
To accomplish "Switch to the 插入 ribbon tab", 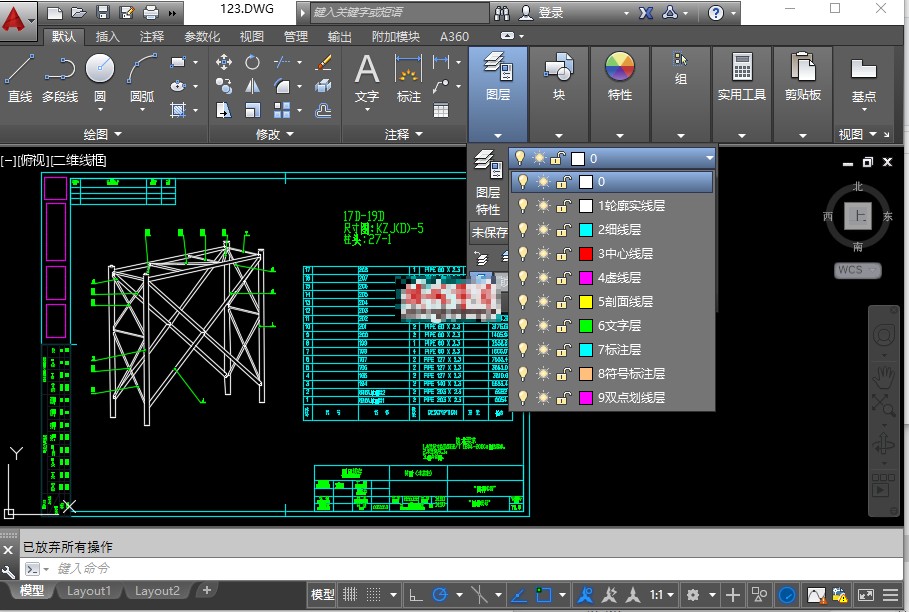I will 106,36.
